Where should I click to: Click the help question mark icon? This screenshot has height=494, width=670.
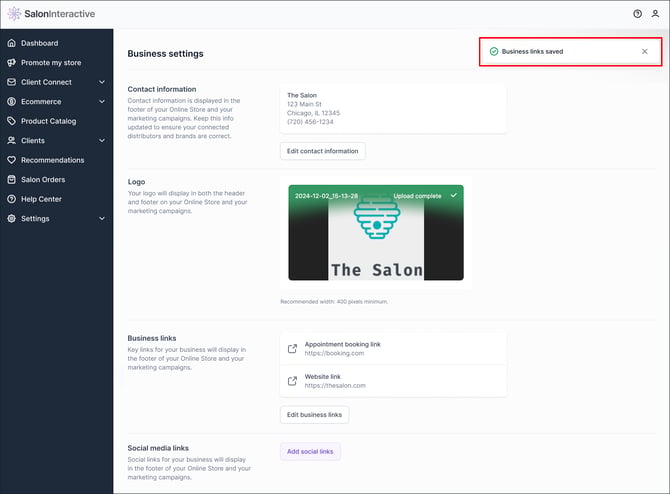638,14
